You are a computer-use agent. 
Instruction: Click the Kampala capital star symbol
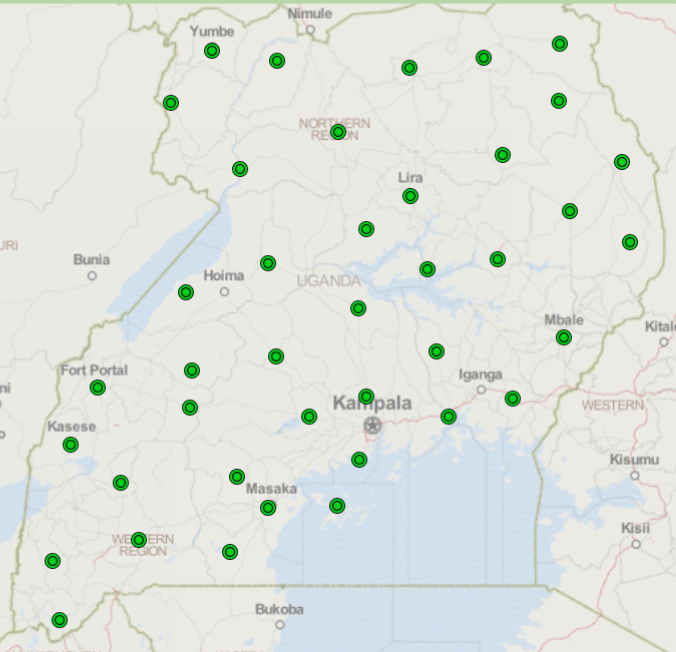point(373,426)
